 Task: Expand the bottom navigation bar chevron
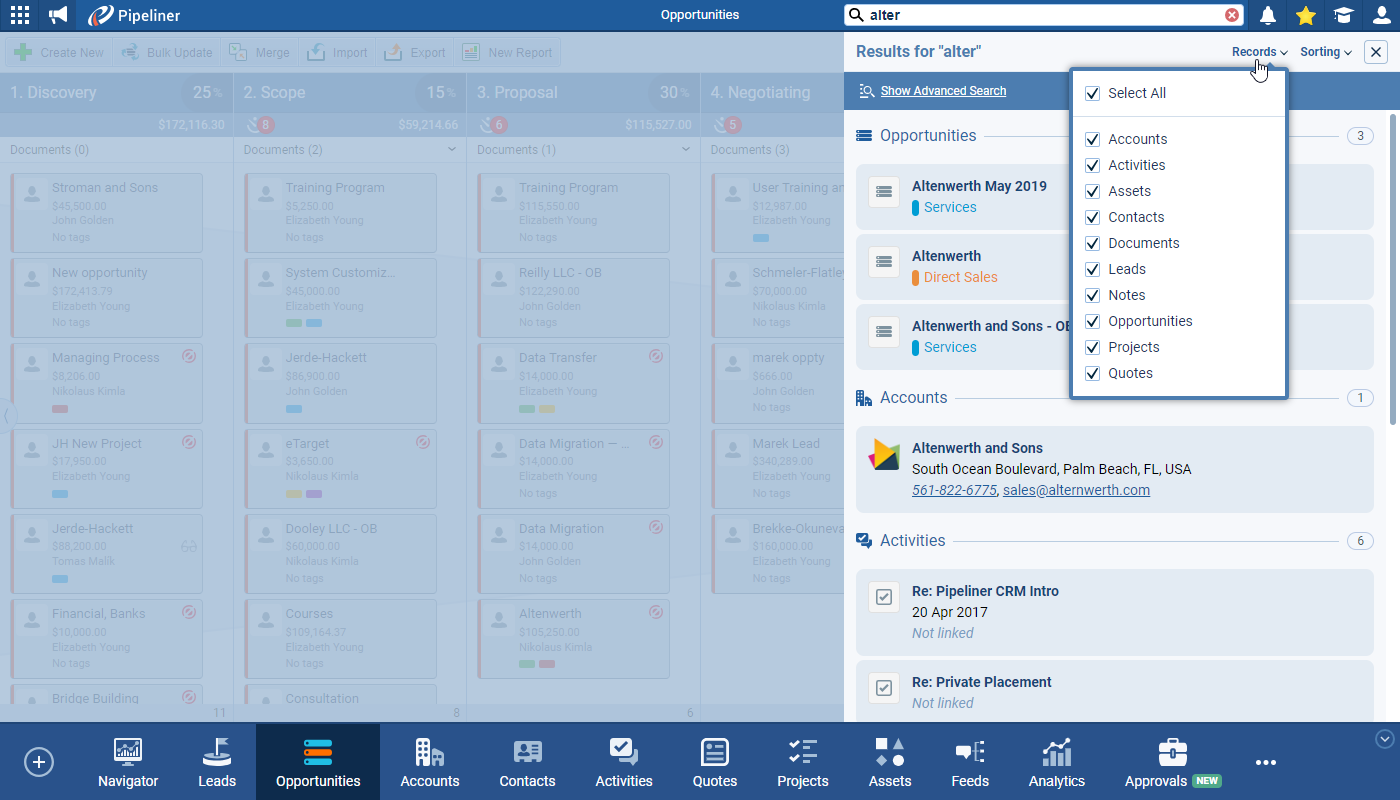point(1385,739)
